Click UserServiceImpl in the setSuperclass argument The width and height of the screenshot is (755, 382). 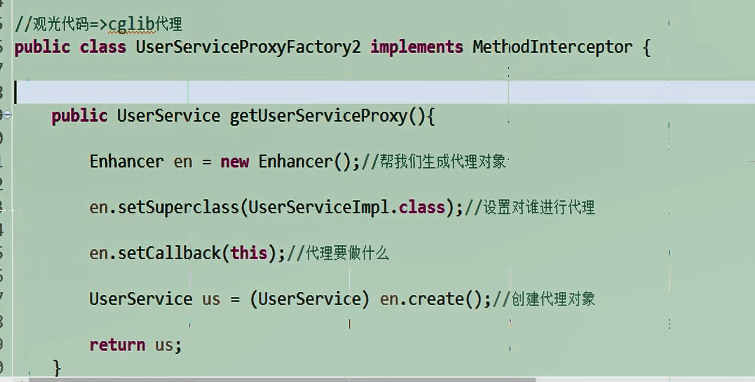[x=319, y=207]
